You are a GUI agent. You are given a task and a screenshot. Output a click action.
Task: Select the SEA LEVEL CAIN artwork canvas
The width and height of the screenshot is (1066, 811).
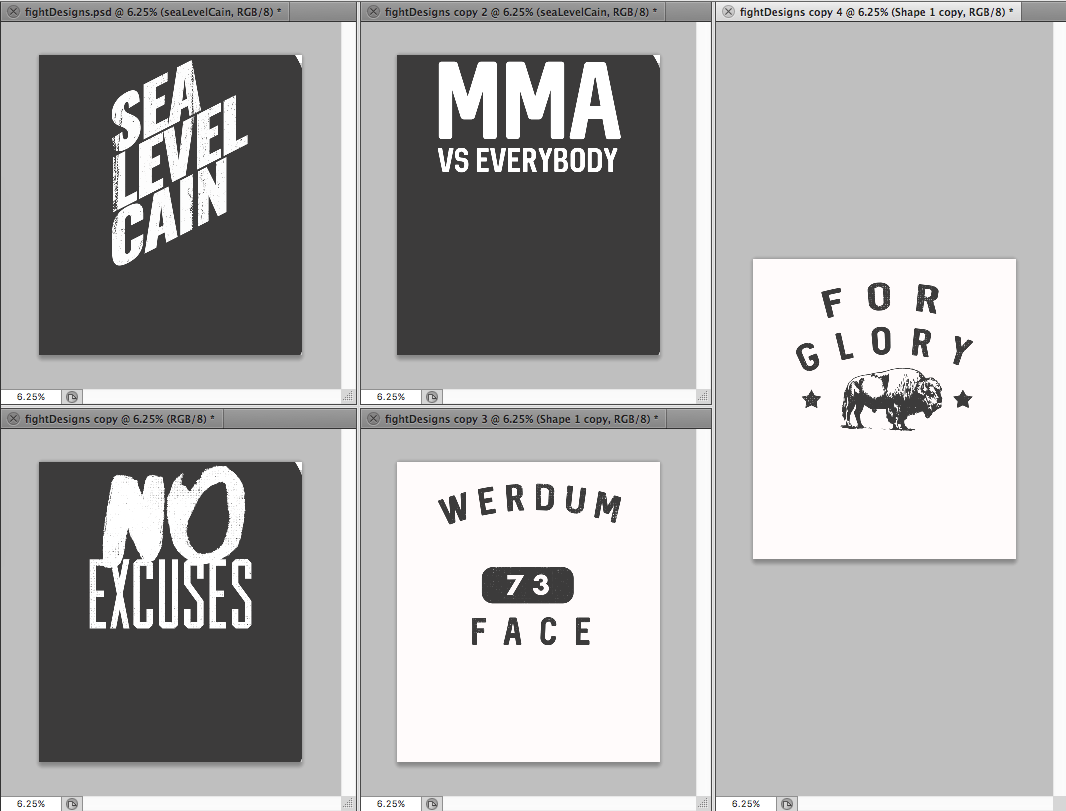(170, 205)
